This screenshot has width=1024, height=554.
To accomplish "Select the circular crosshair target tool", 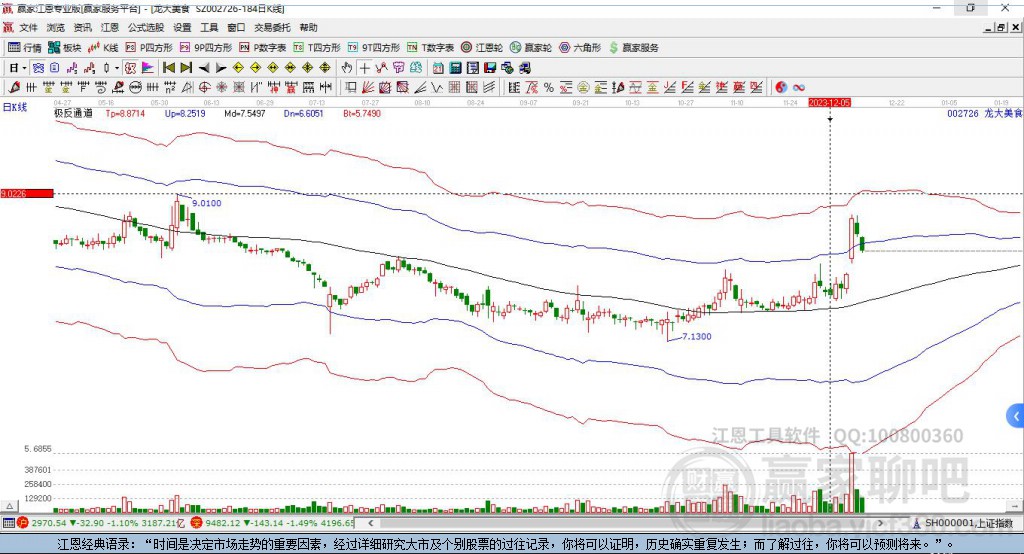I will [x=204, y=88].
